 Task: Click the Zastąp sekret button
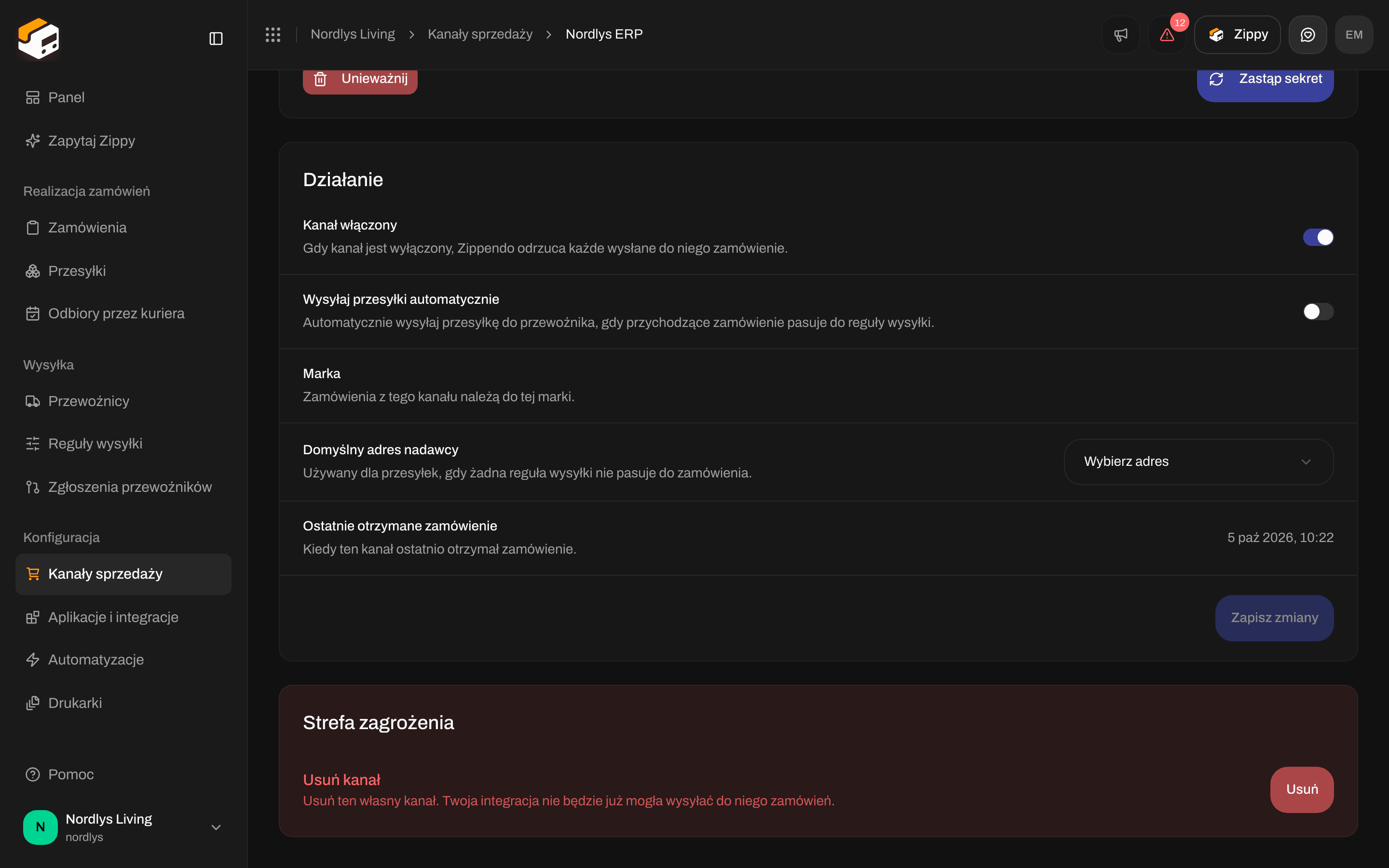1265,81
